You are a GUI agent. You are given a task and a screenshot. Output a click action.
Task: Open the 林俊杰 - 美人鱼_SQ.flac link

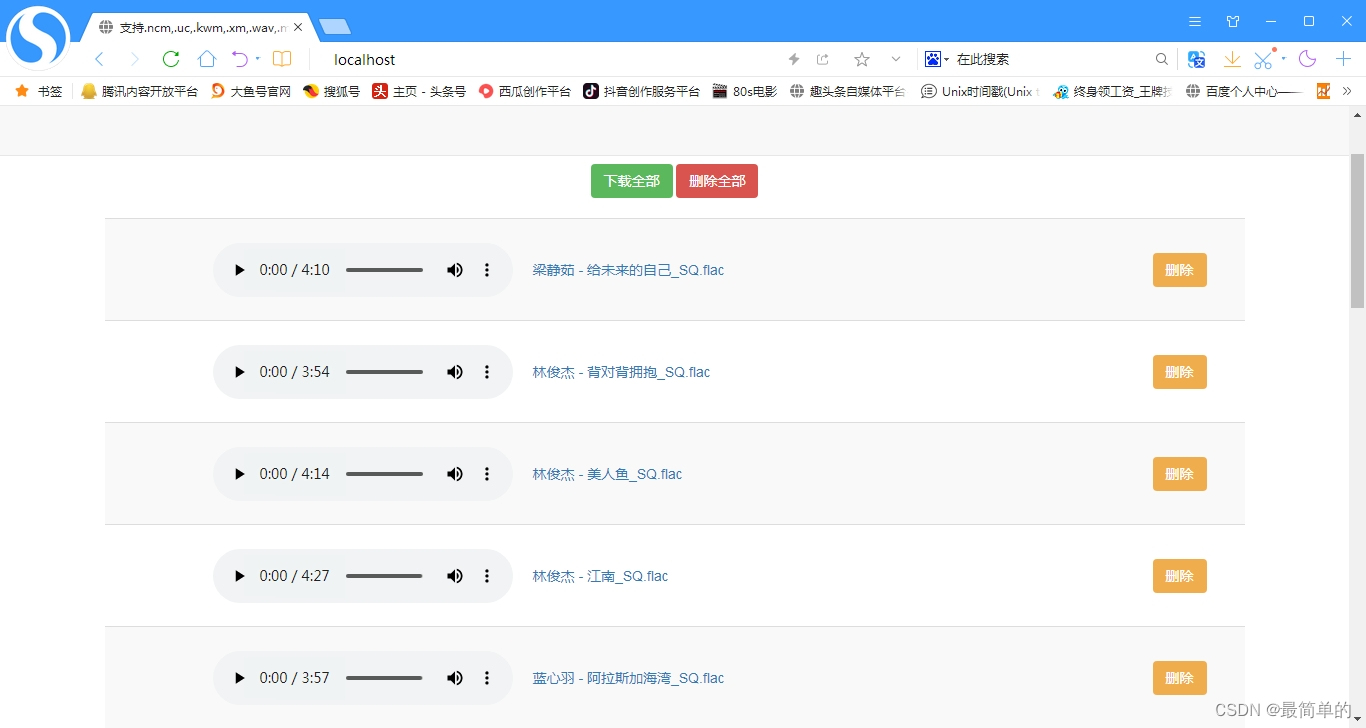pos(608,473)
